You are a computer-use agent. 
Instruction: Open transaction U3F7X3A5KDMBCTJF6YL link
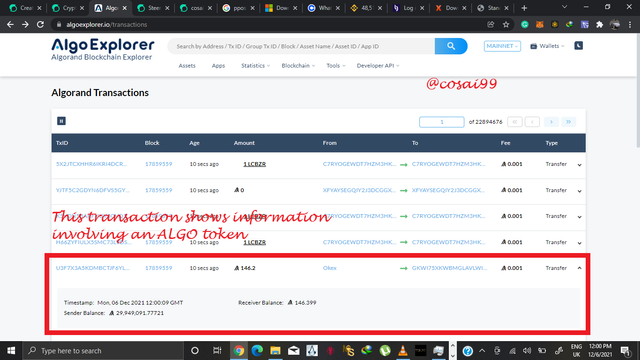(x=93, y=268)
